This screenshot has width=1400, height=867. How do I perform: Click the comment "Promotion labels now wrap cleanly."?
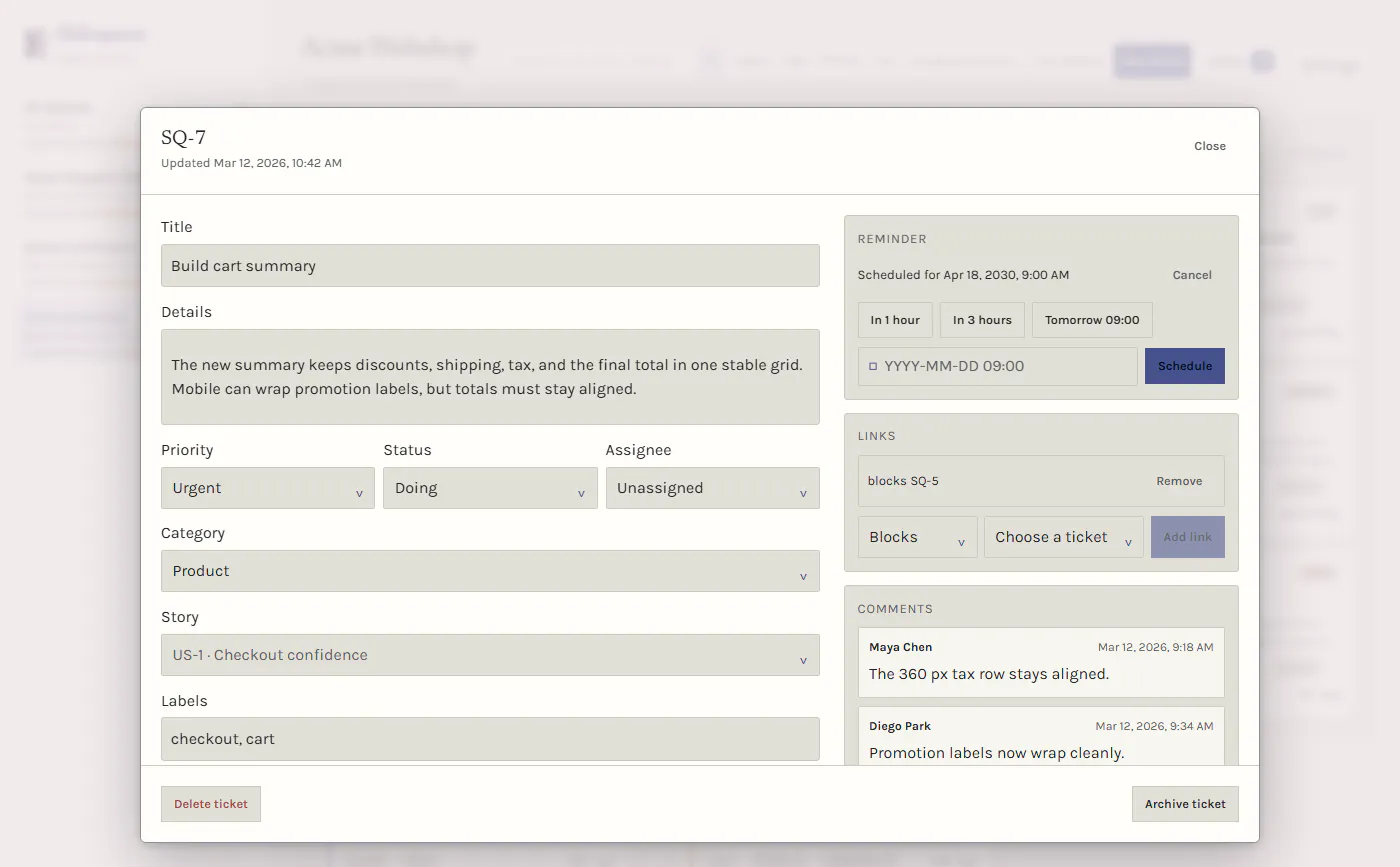(x=997, y=753)
